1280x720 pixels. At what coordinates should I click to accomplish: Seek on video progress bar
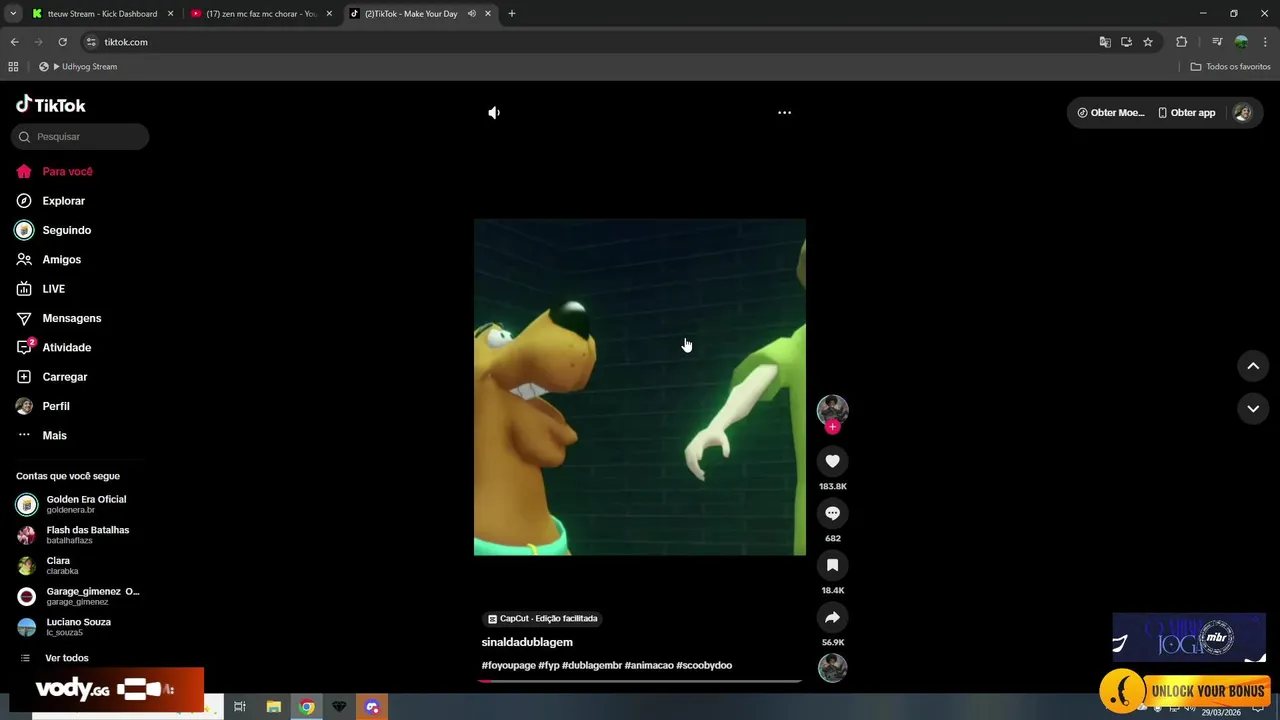(640, 681)
